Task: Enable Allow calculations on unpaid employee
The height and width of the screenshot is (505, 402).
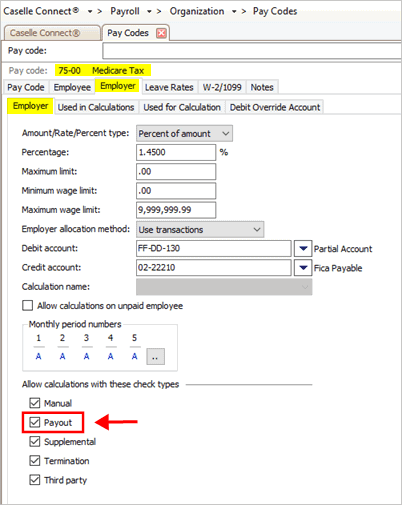Action: (x=27, y=306)
